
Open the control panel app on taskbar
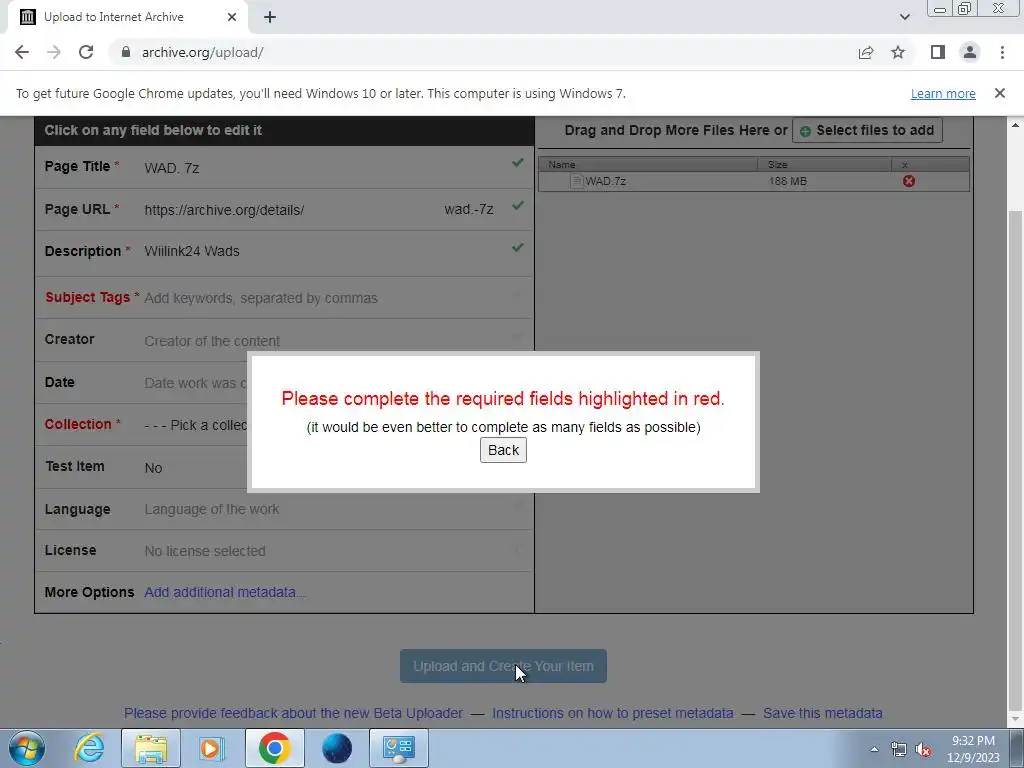(399, 748)
